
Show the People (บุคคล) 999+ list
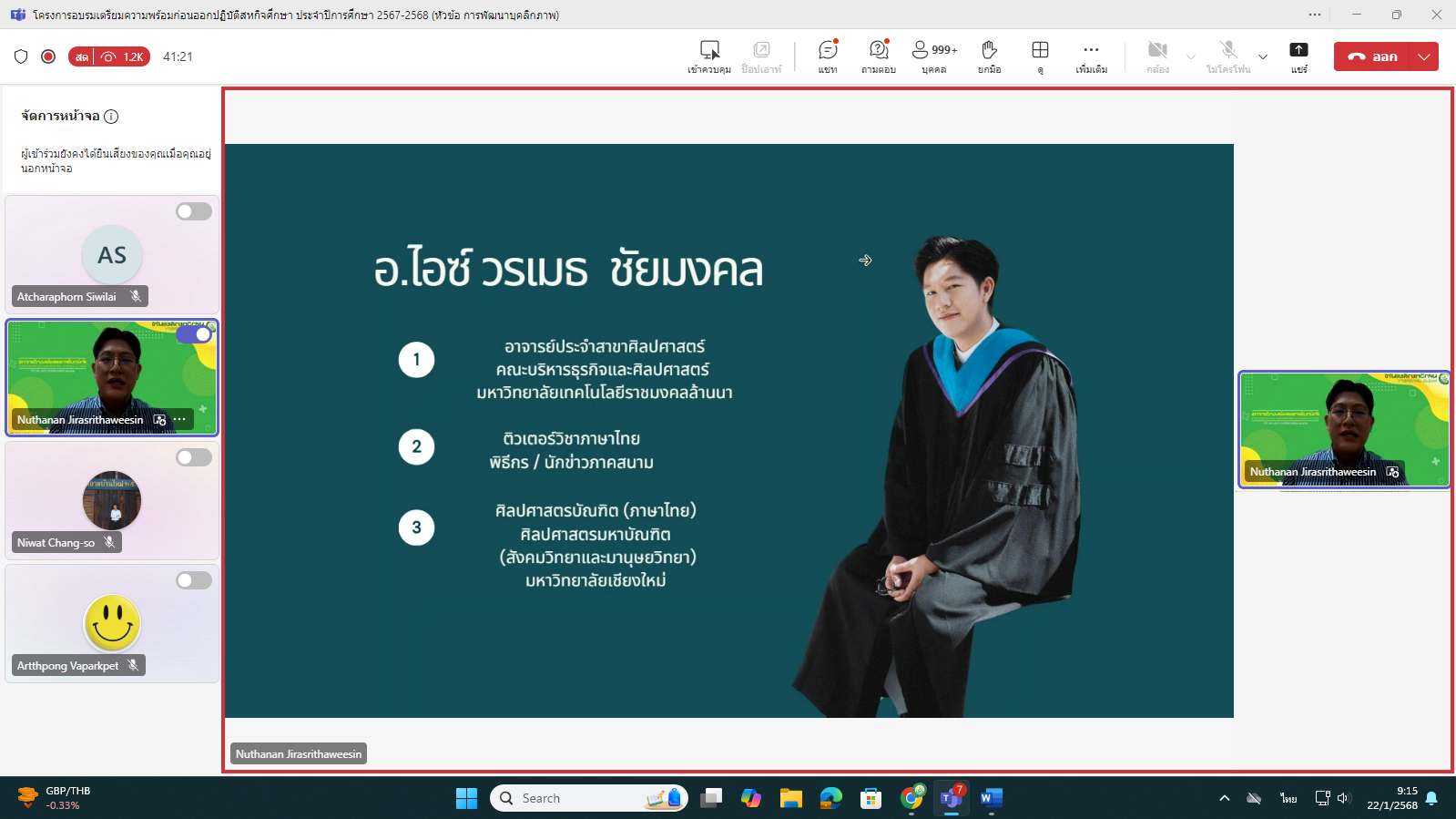click(934, 56)
